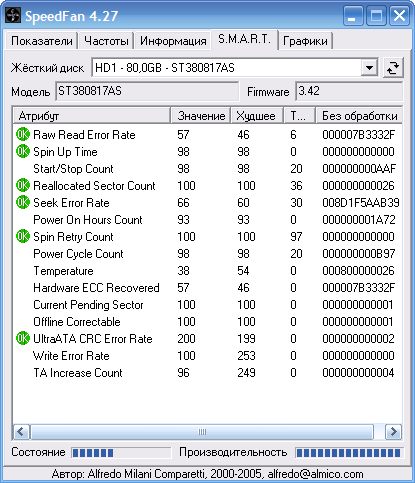
Task: Click value 200 for UltraATA CRC Error Rate
Action: tap(186, 338)
